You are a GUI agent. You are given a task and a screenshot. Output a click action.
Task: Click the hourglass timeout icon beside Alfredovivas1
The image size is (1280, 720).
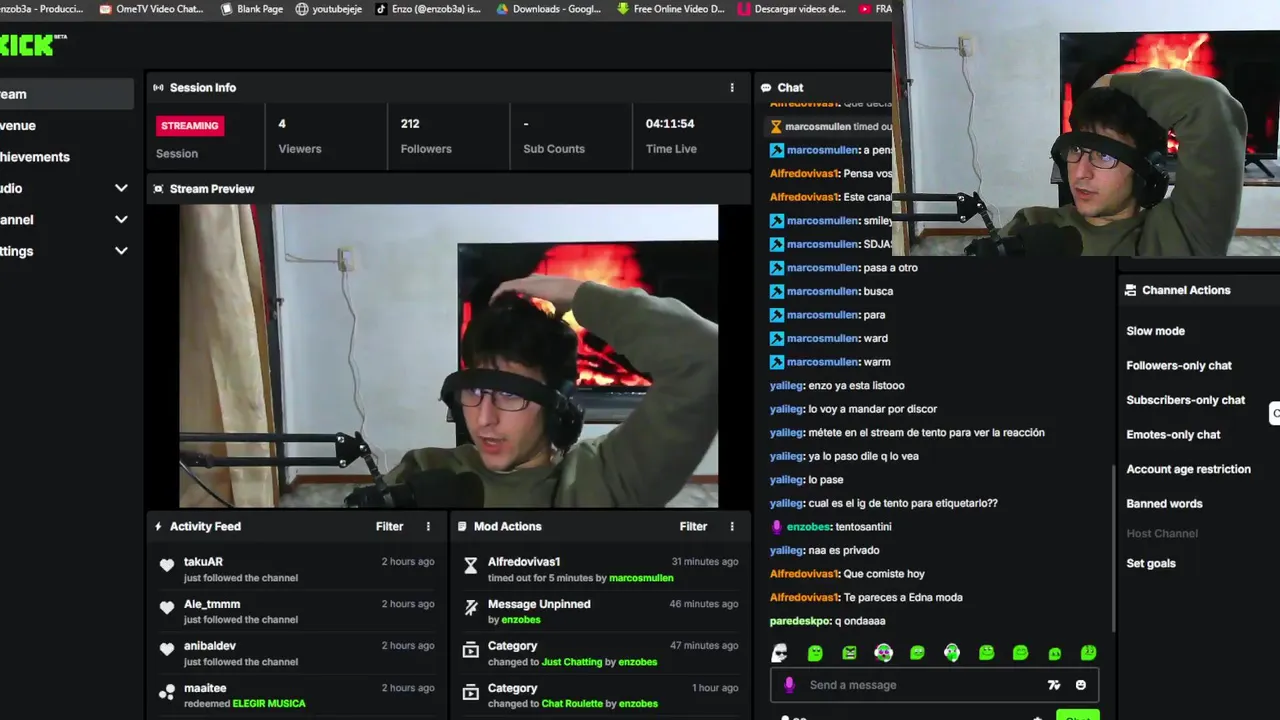[470, 565]
